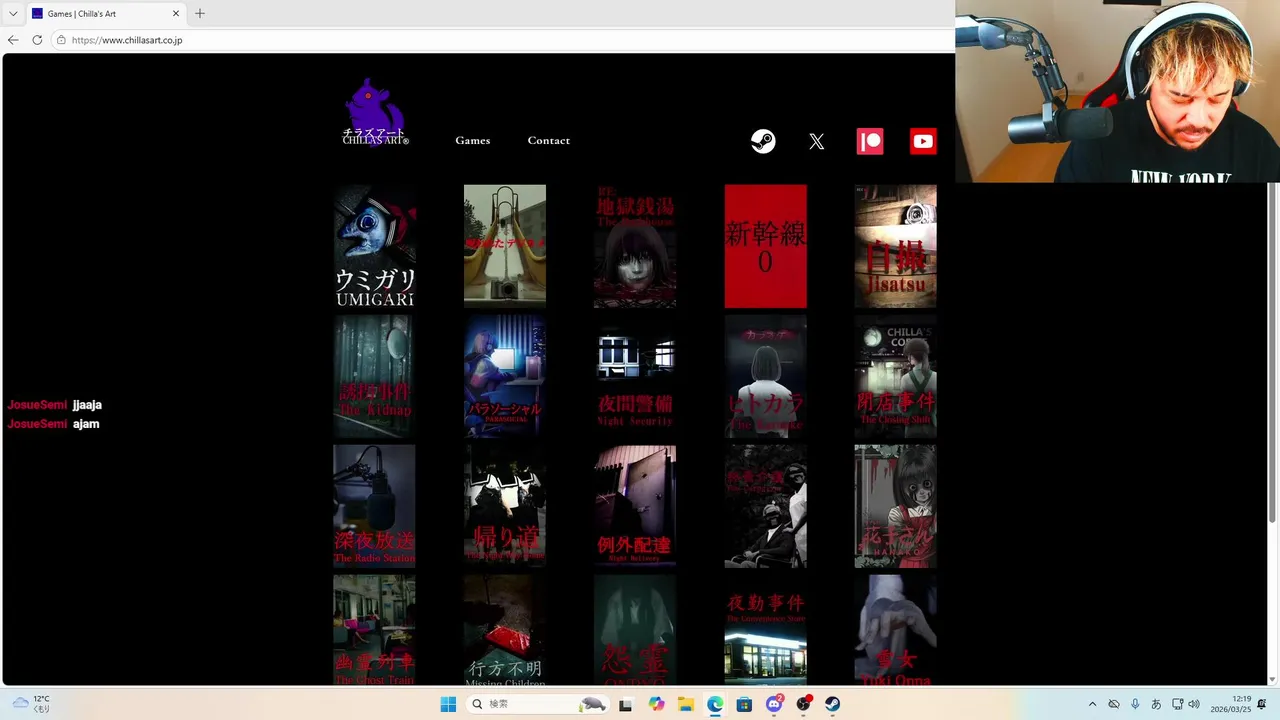
Task: Click the cloud sync tray icon
Action: (x=1113, y=704)
